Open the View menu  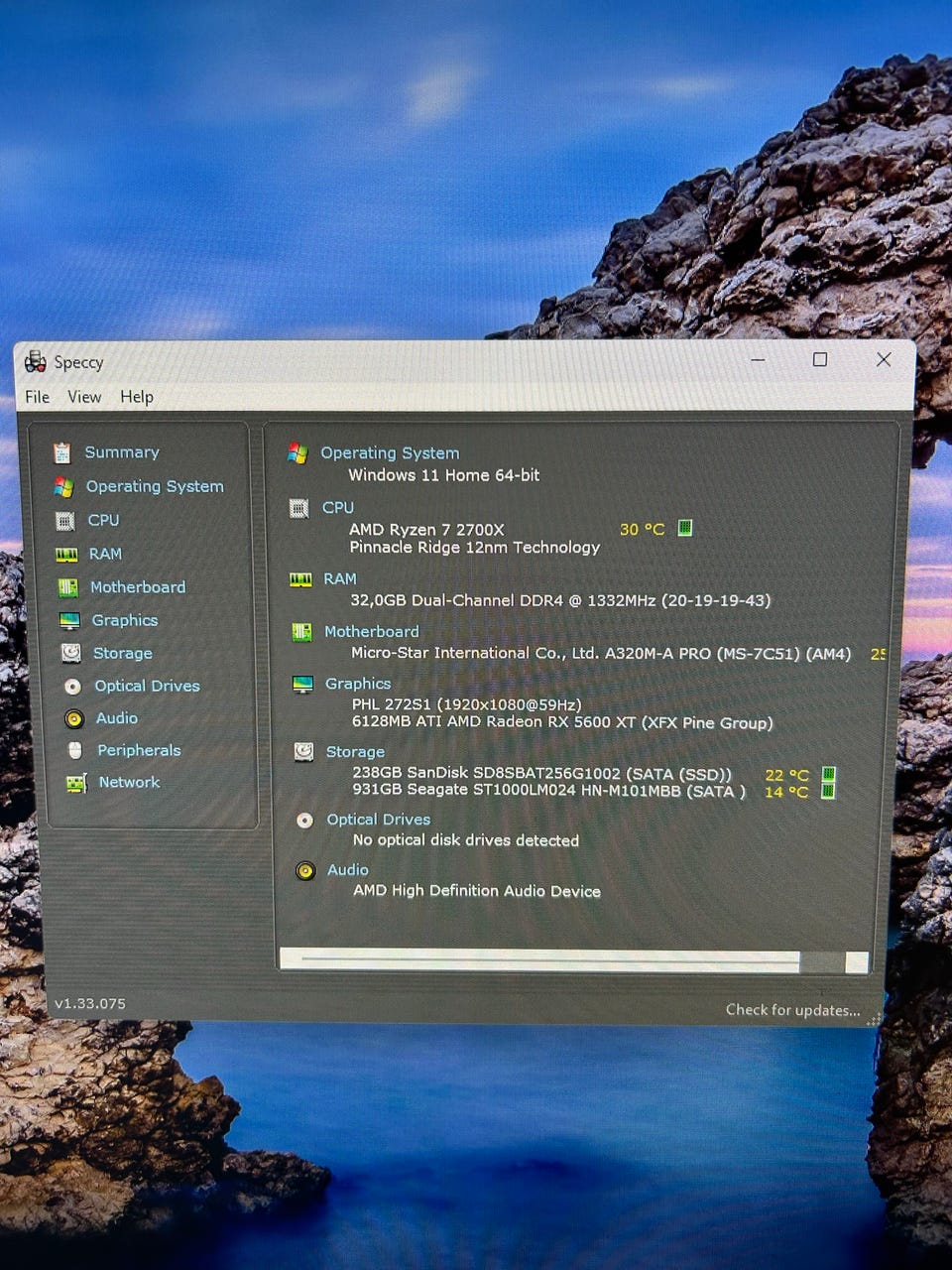point(84,397)
